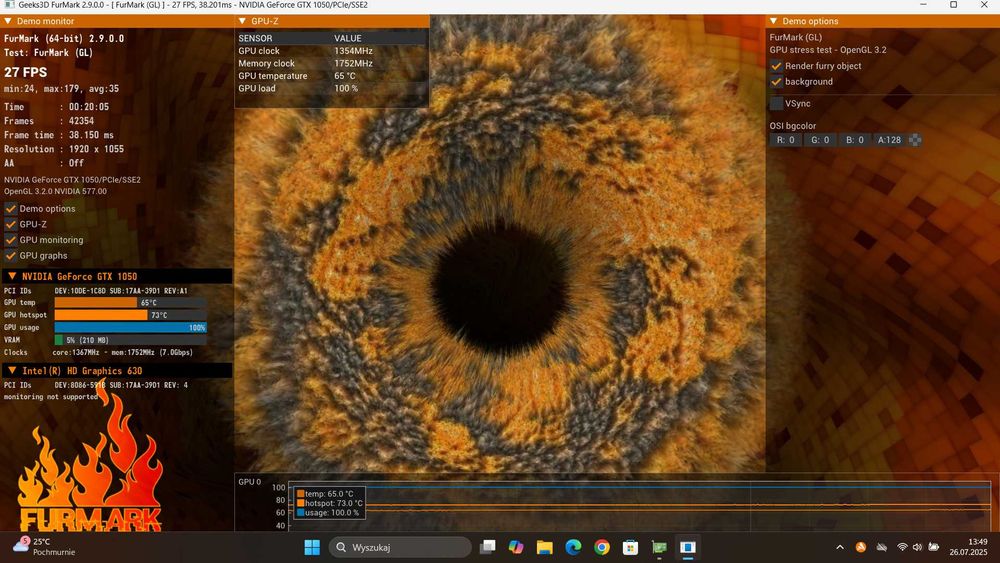Viewport: 1000px width, 563px height.
Task: Open File Explorer from the taskbar
Action: [x=545, y=547]
